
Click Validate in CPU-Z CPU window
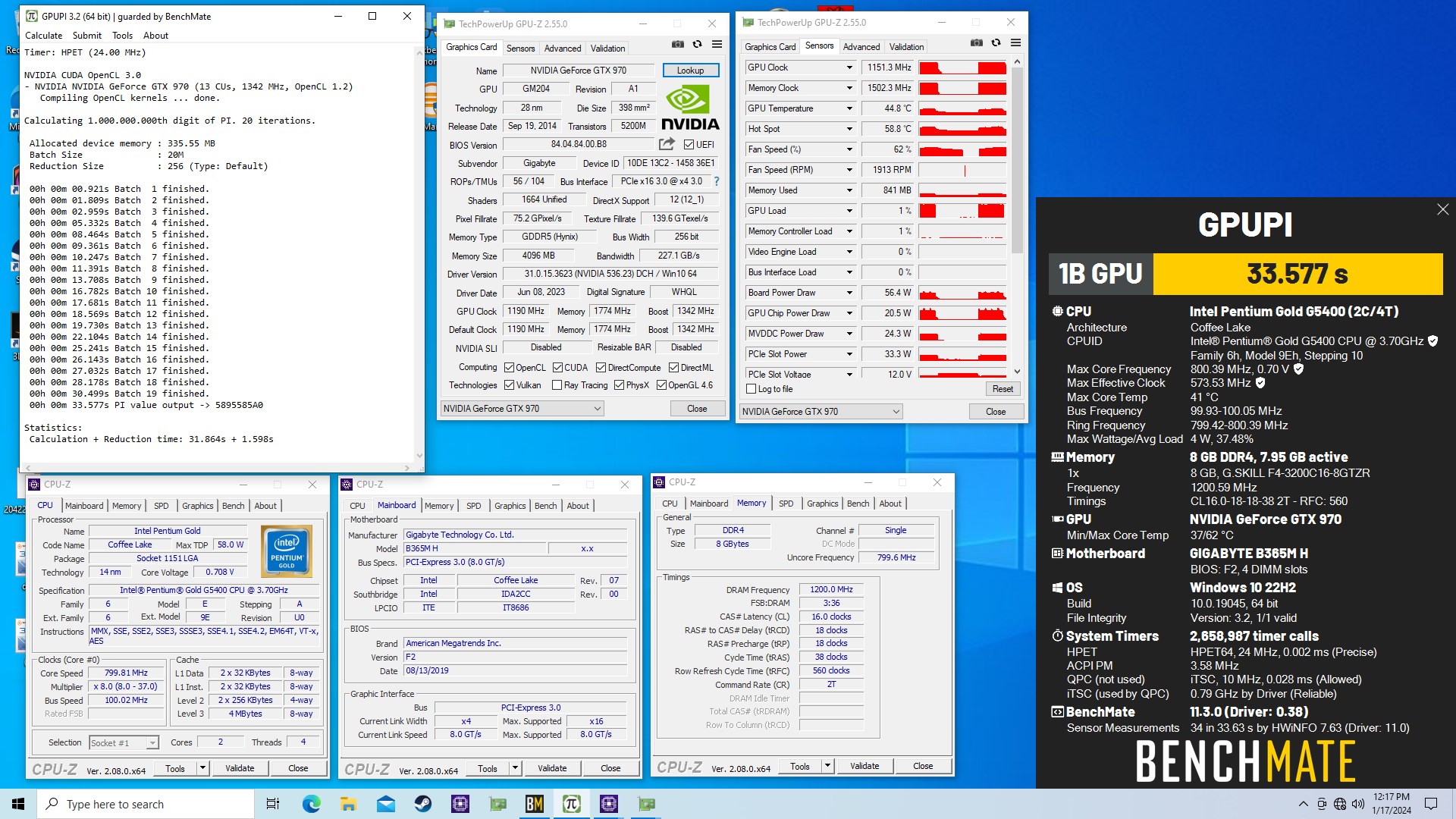pos(240,768)
